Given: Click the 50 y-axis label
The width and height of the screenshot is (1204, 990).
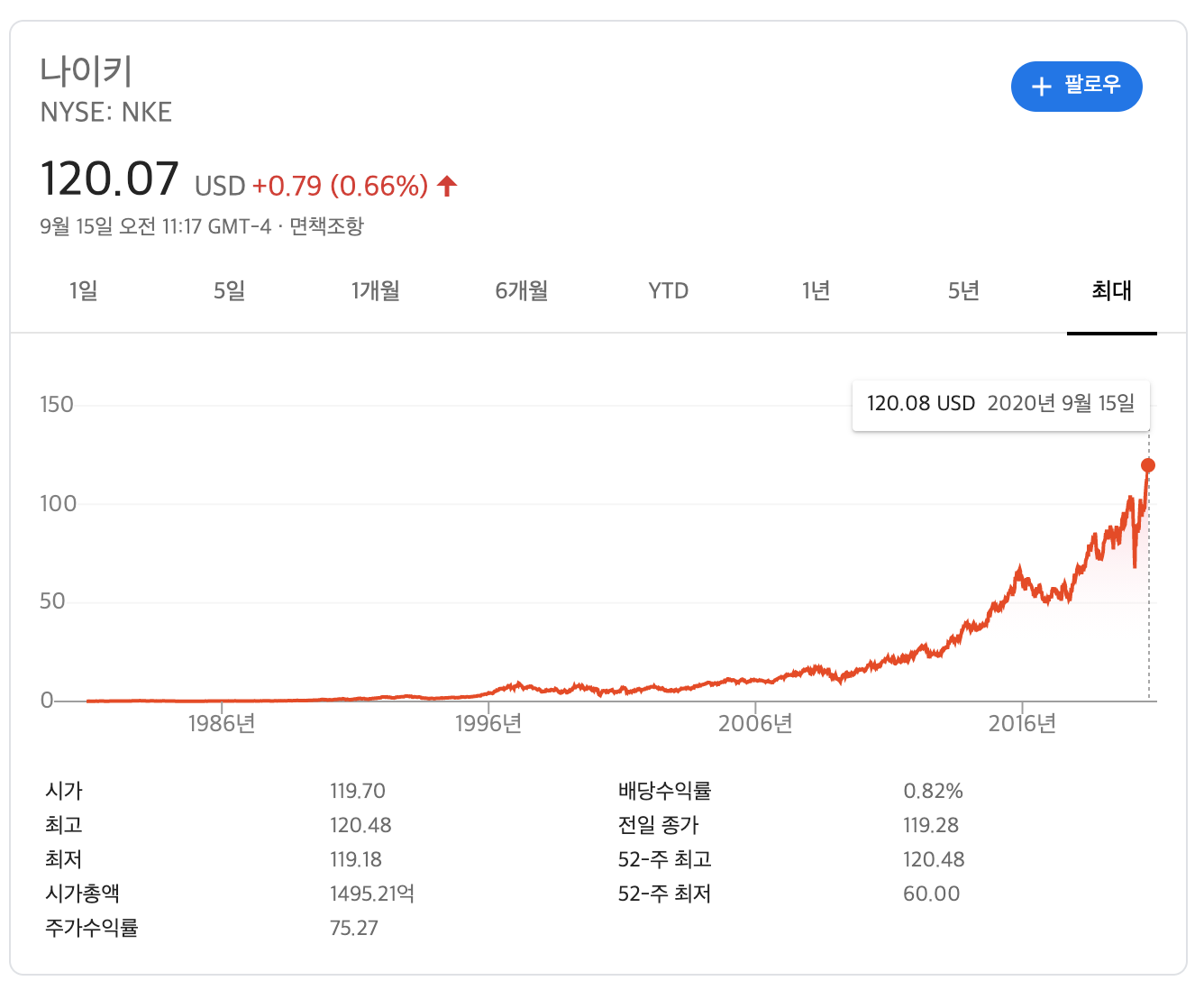Looking at the screenshot, I should pos(53,601).
